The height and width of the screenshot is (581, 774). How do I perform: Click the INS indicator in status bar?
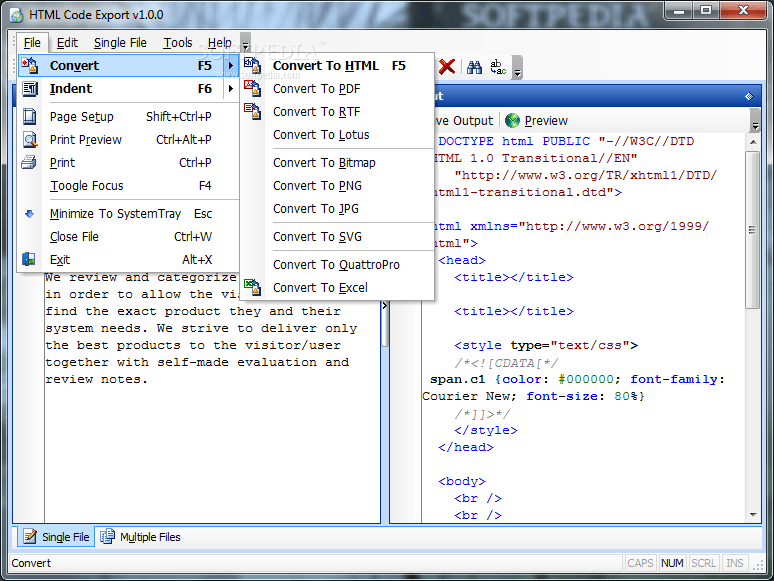[735, 563]
